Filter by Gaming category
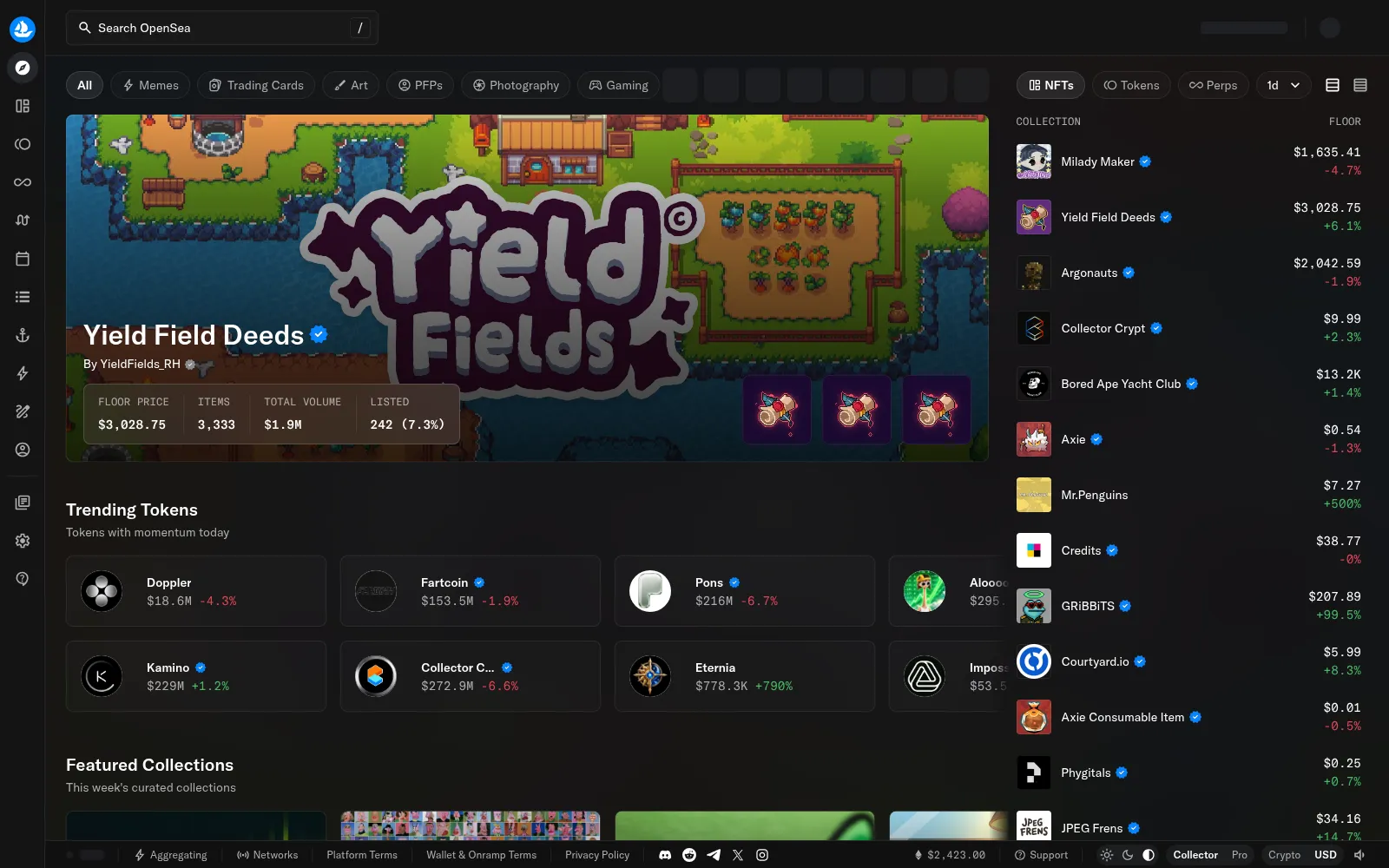 point(619,85)
